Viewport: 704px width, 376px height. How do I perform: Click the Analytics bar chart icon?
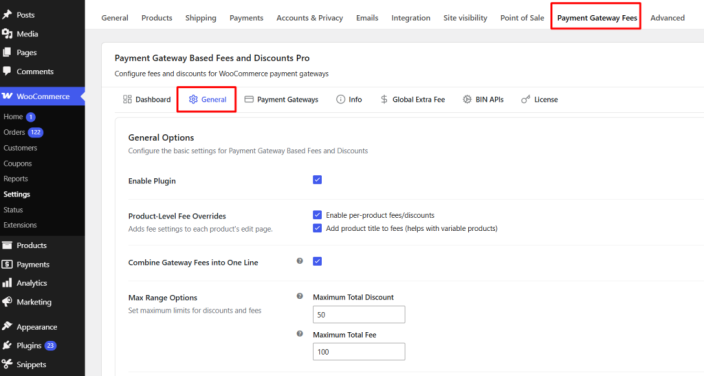click(7, 283)
